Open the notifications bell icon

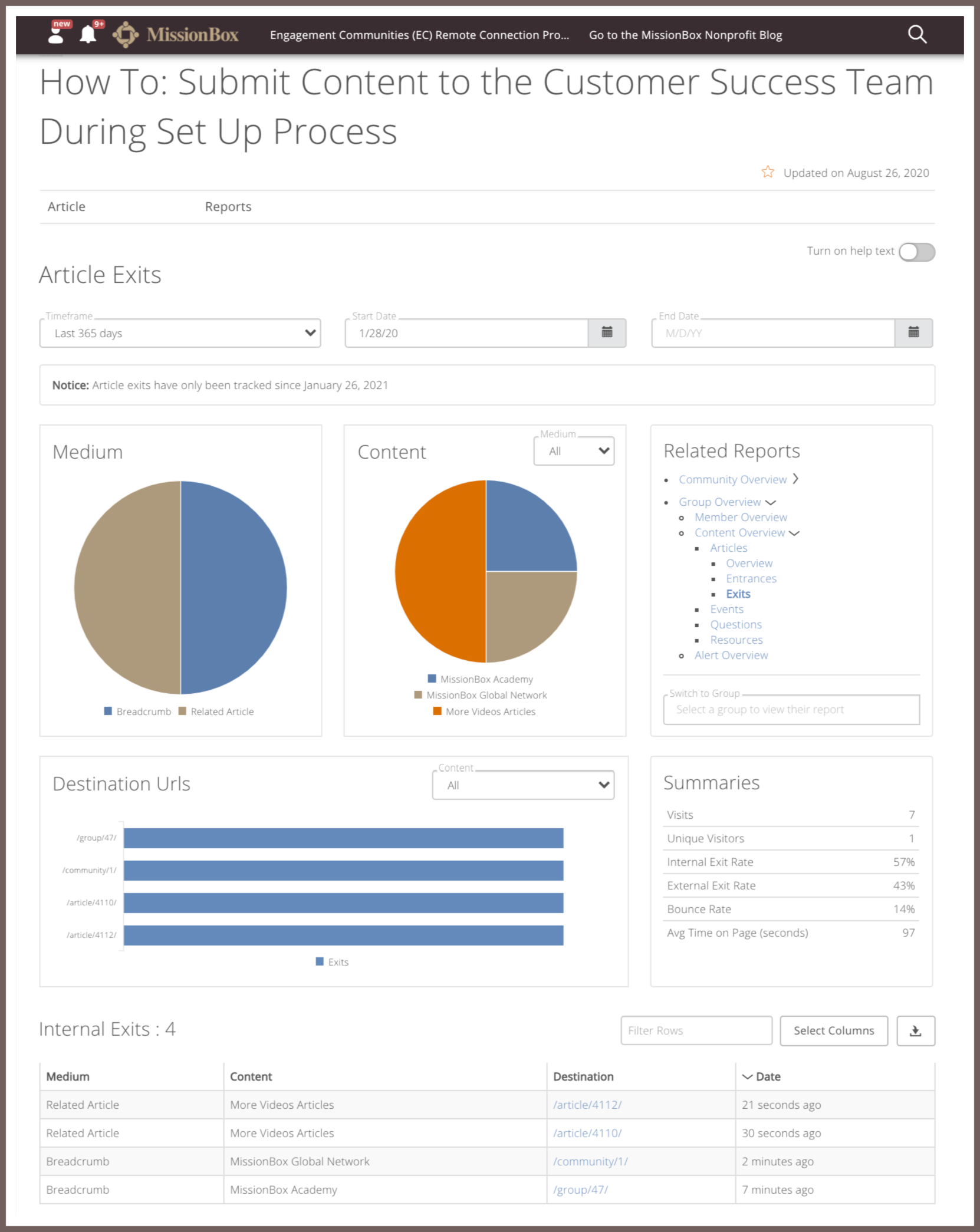88,34
